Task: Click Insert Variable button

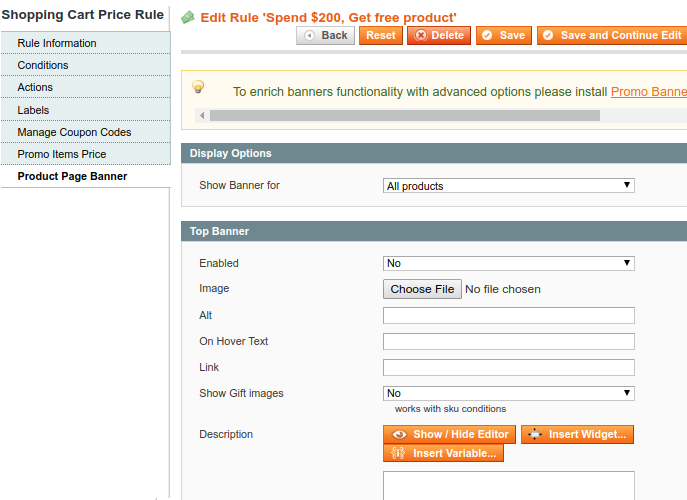Action: pyautogui.click(x=443, y=453)
